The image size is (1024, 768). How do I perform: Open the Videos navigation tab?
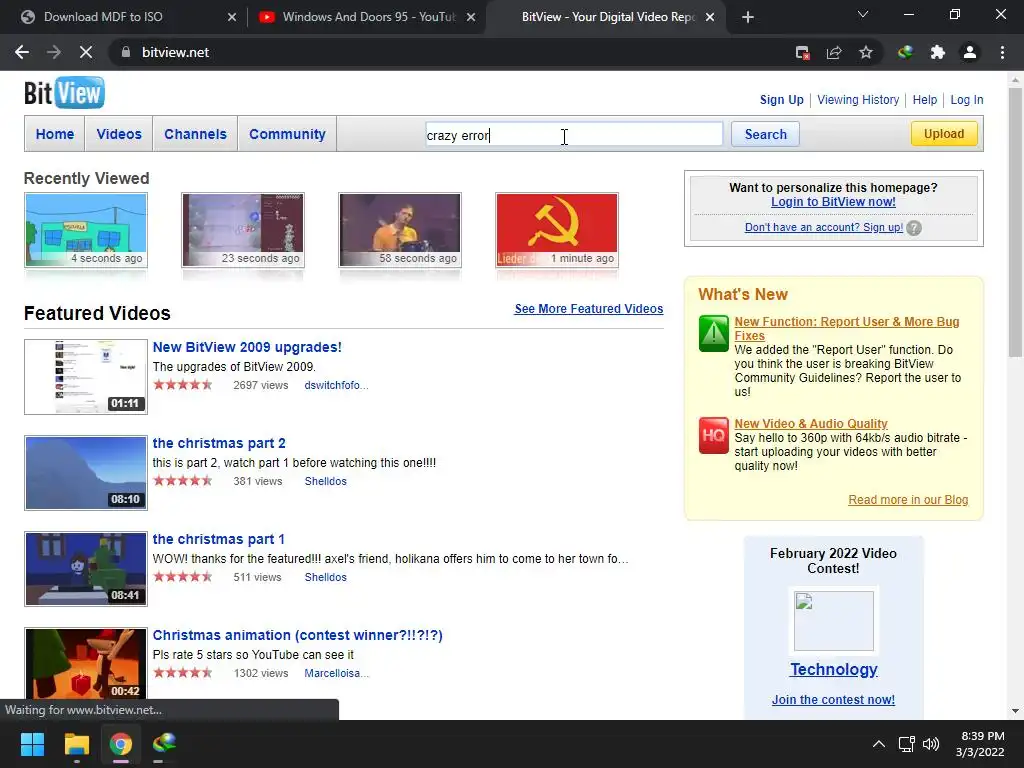coord(119,134)
